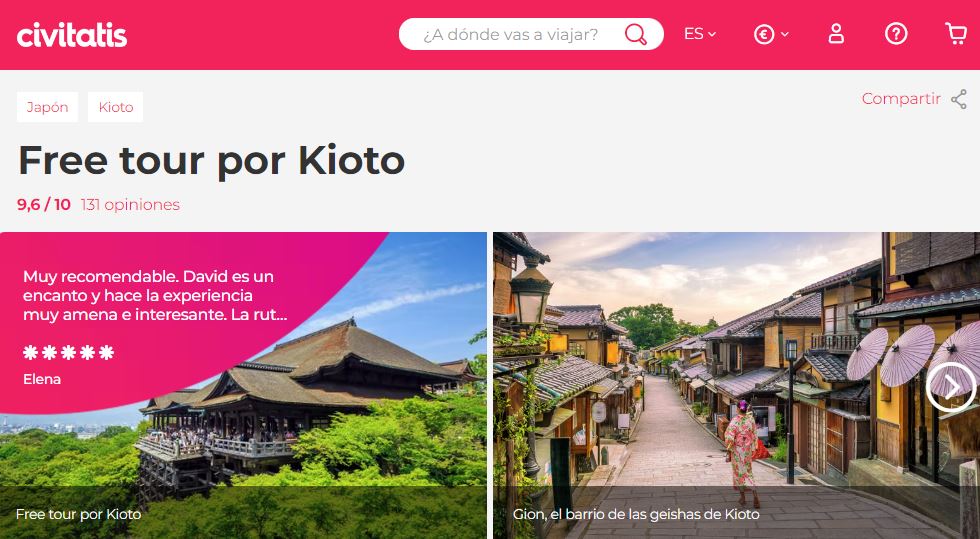Open the Gion geisha district photo
The image size is (980, 539).
[x=736, y=385]
